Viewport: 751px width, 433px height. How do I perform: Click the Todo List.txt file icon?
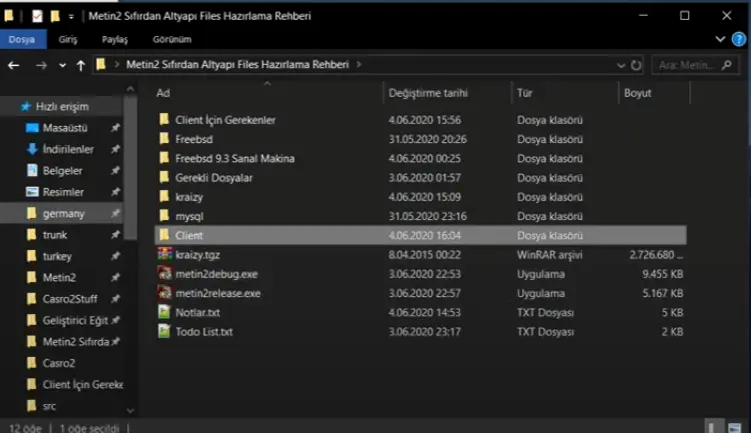164,331
